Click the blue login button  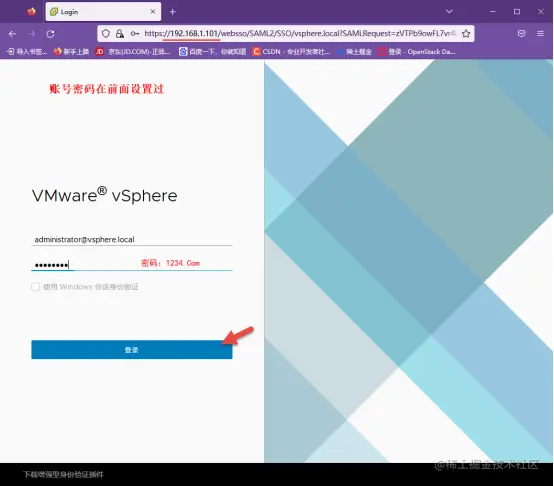click(132, 350)
